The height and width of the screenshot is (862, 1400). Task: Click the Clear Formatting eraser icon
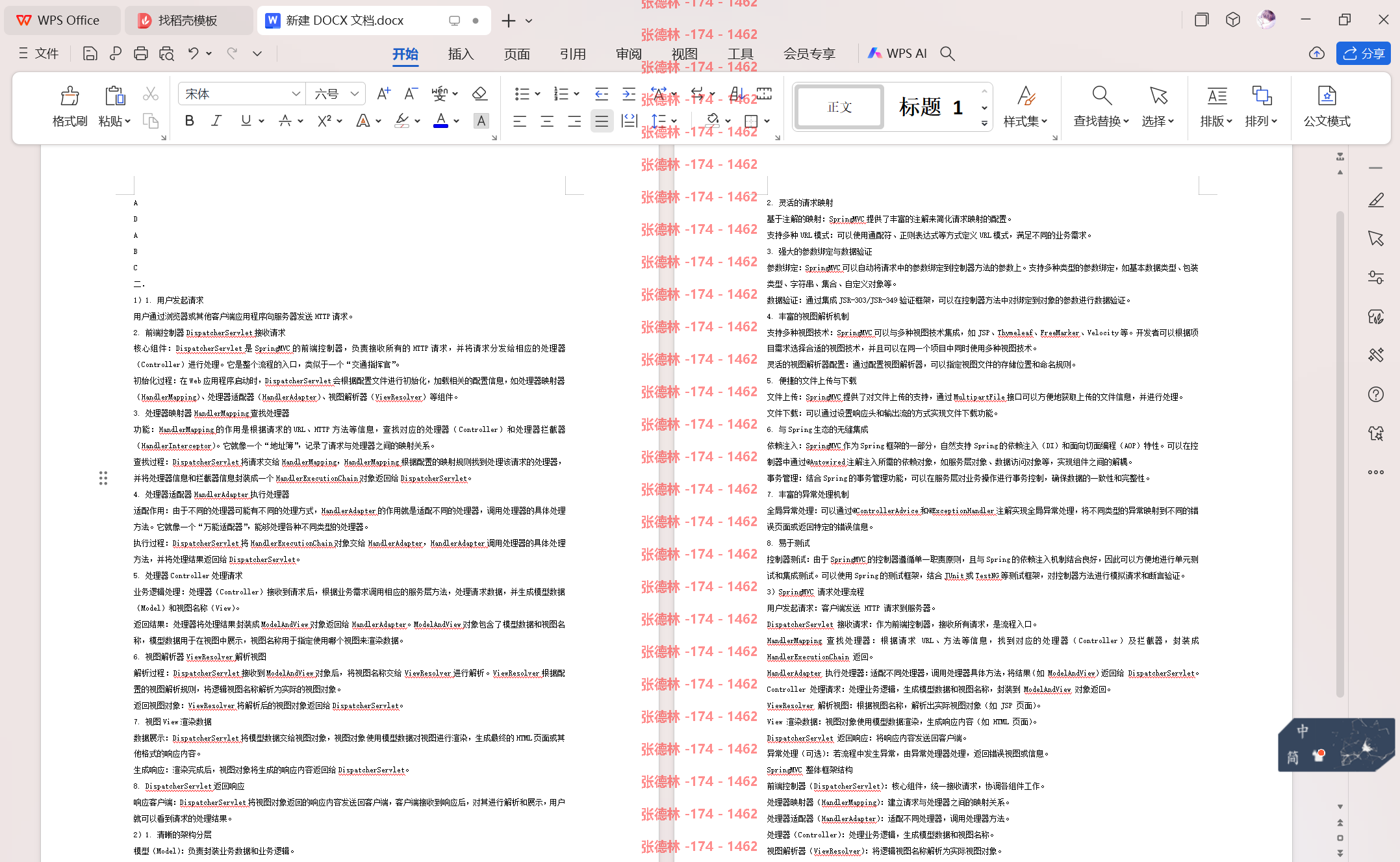pyautogui.click(x=479, y=94)
